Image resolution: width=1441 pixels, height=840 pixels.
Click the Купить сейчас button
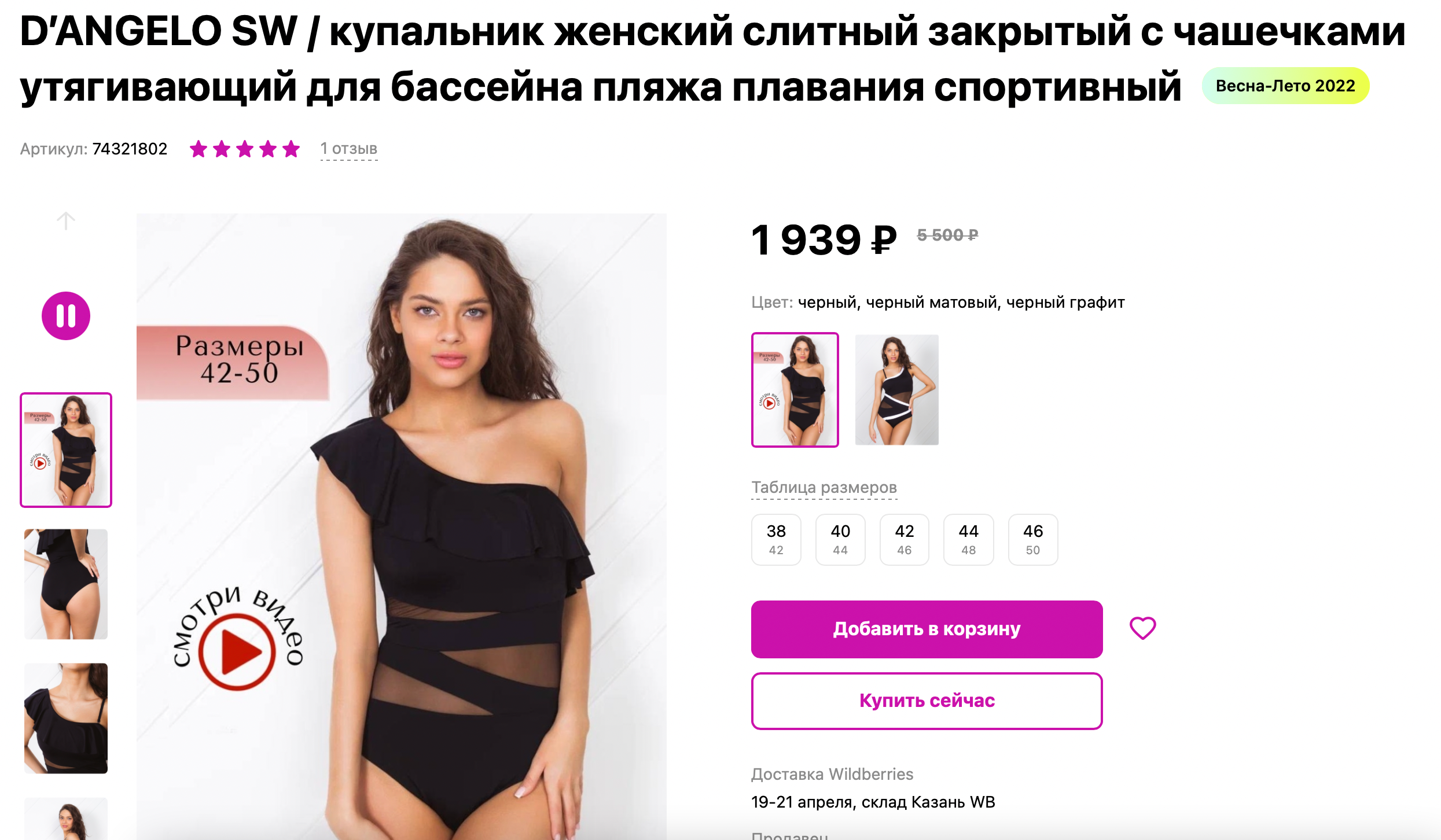927,701
